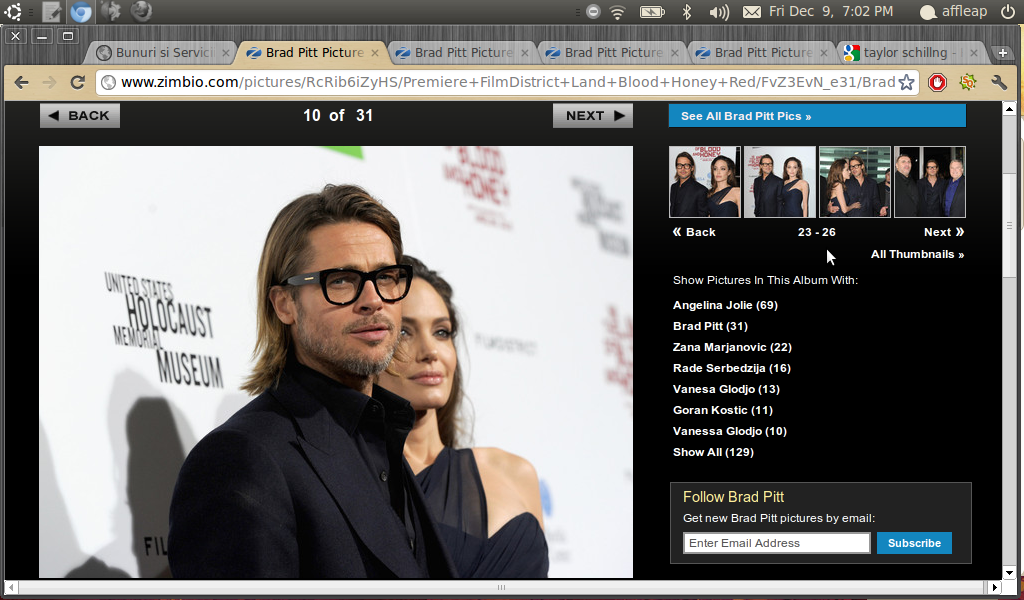
Task: Click horizontal scrollbar right arrow
Action: (x=995, y=587)
